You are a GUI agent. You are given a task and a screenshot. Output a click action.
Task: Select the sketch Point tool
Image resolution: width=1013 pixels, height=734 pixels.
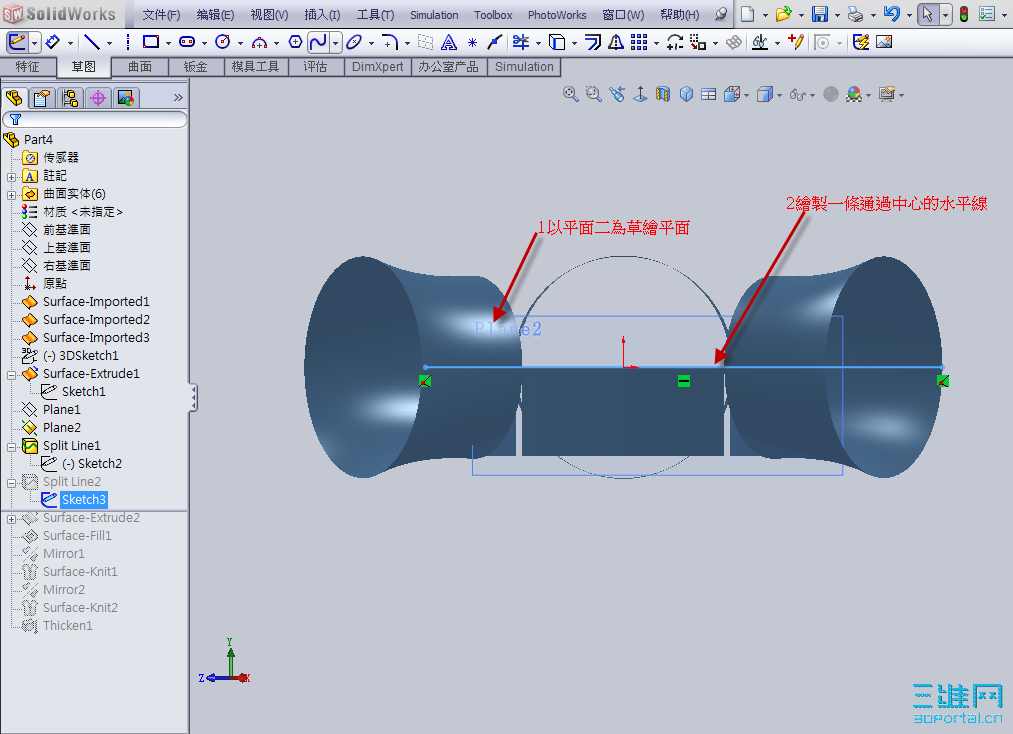click(472, 43)
